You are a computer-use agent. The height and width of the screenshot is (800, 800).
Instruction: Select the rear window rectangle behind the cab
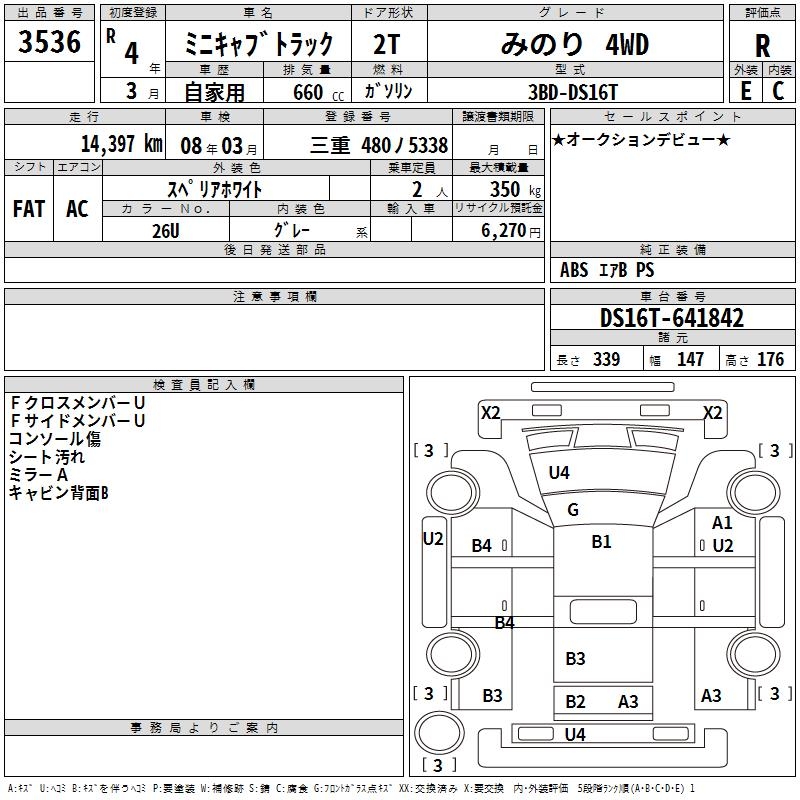click(x=603, y=612)
